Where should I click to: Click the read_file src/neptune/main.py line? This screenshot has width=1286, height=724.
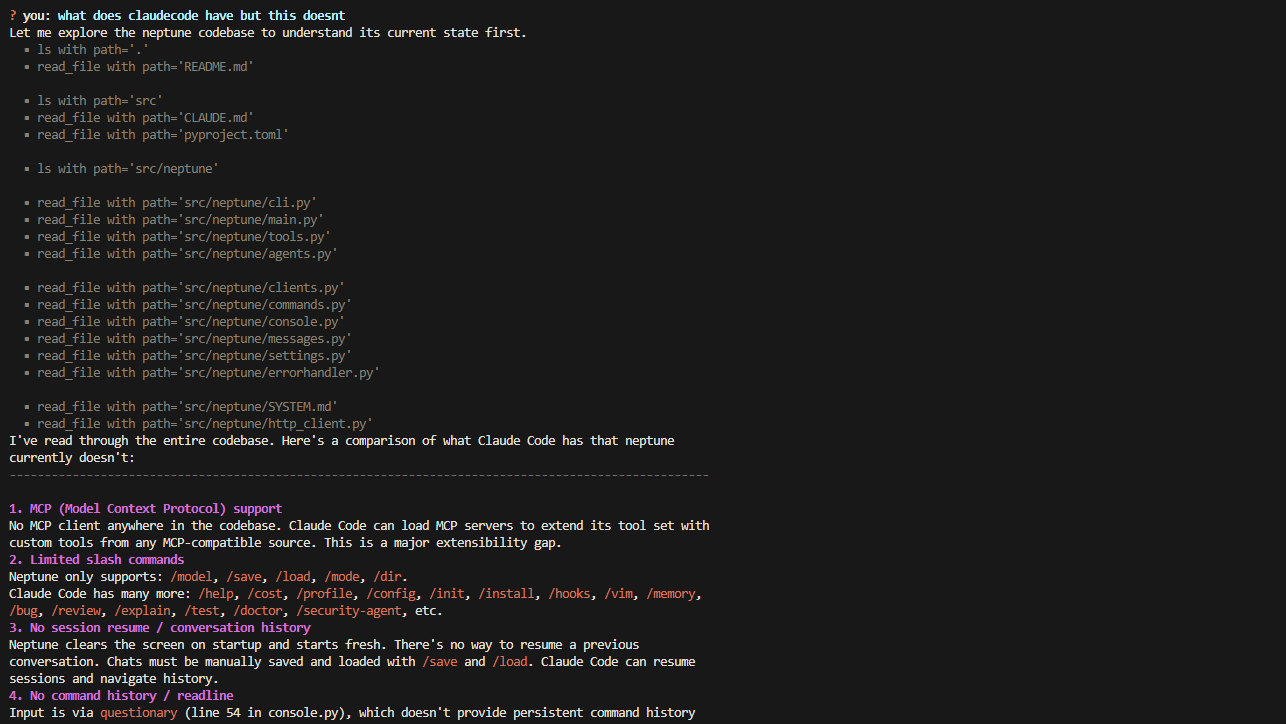point(181,219)
